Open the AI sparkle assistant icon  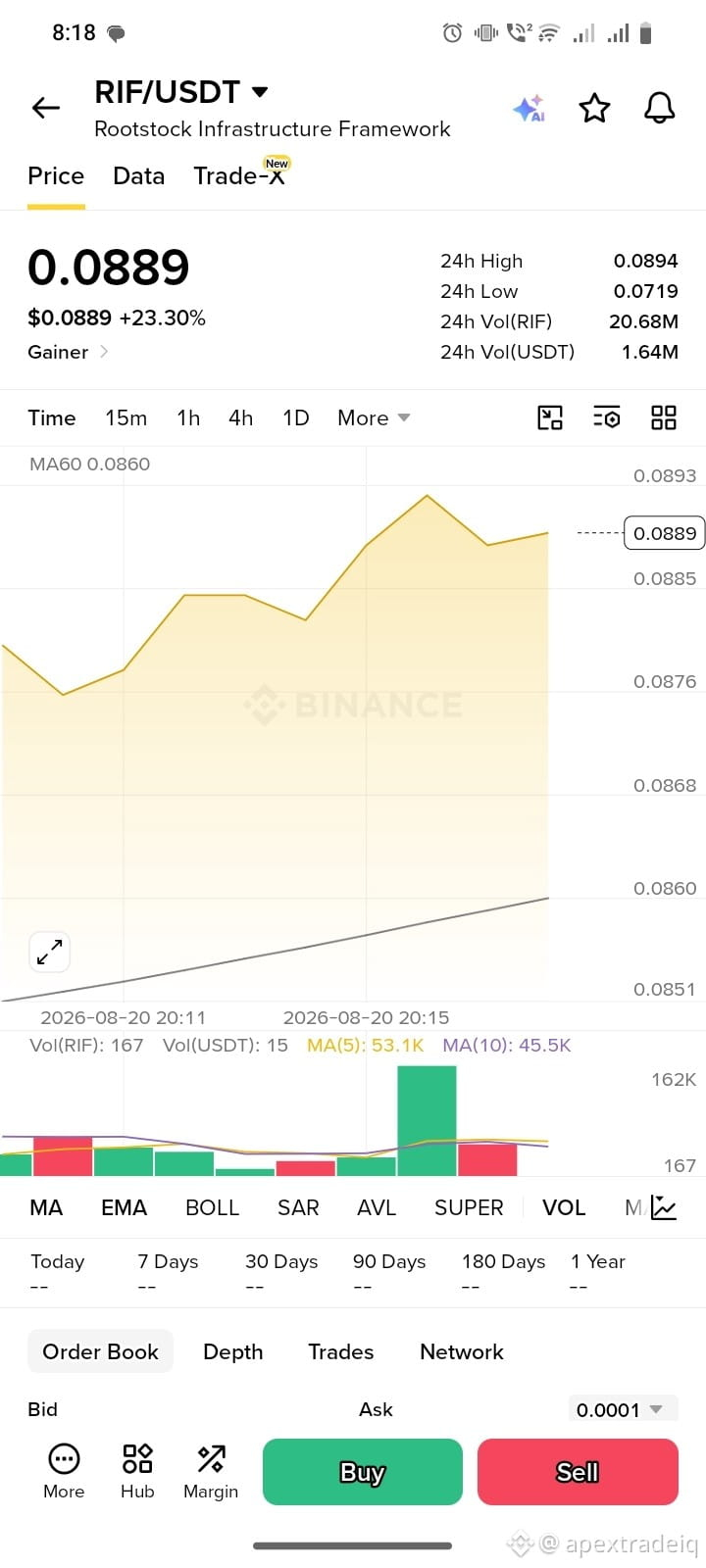pyautogui.click(x=529, y=108)
